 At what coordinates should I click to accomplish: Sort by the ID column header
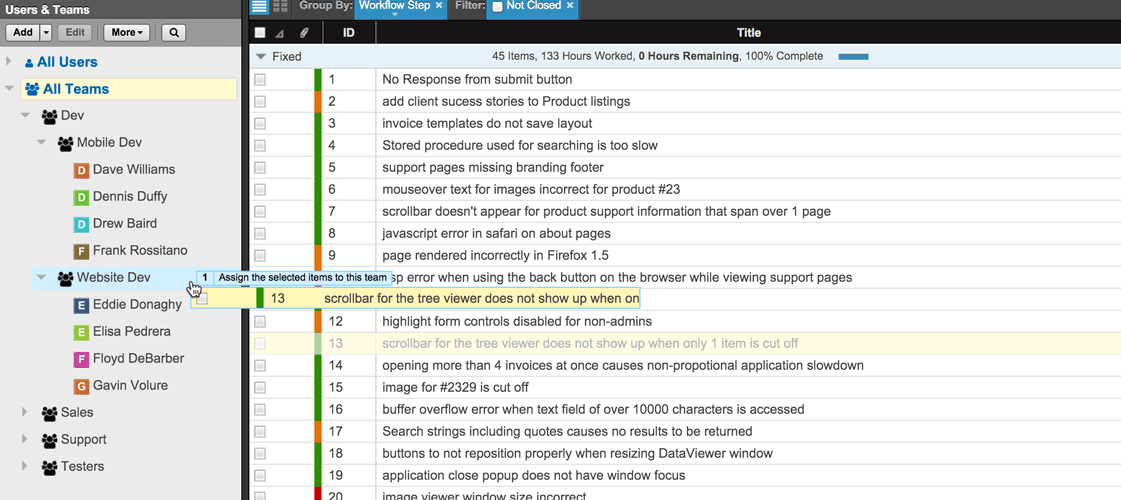click(349, 33)
